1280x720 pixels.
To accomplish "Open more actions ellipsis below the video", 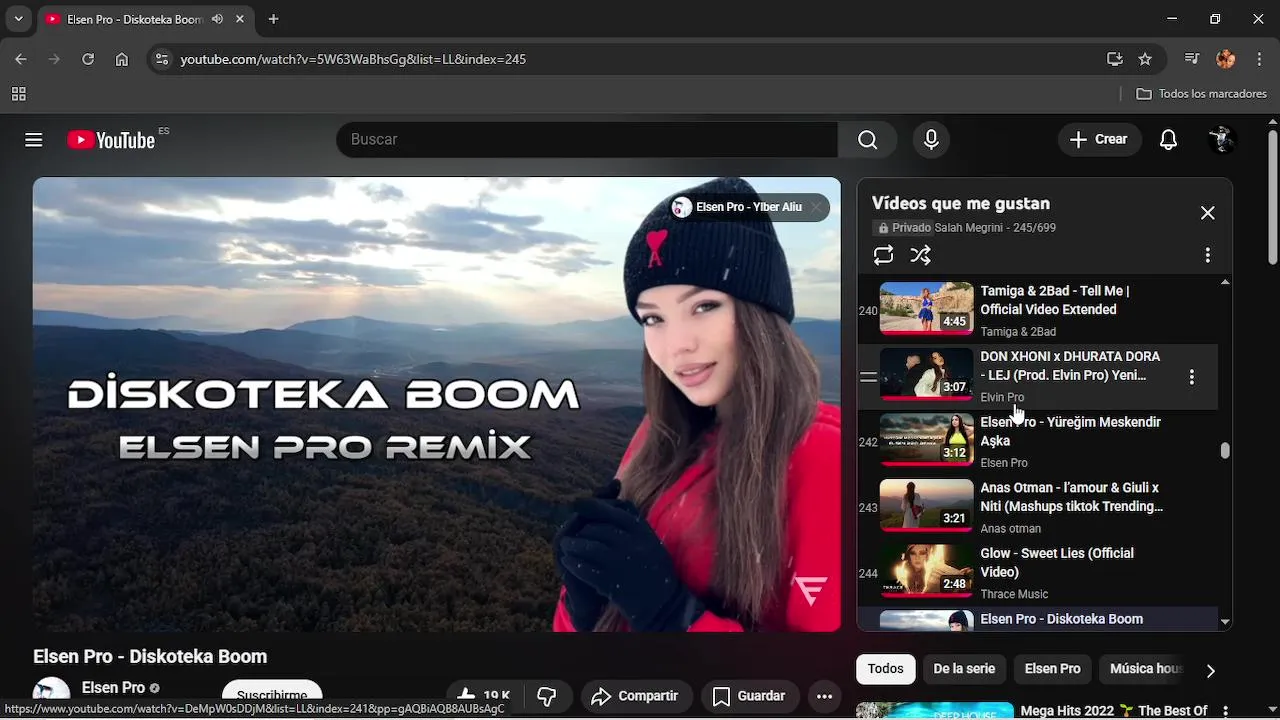I will pos(824,696).
